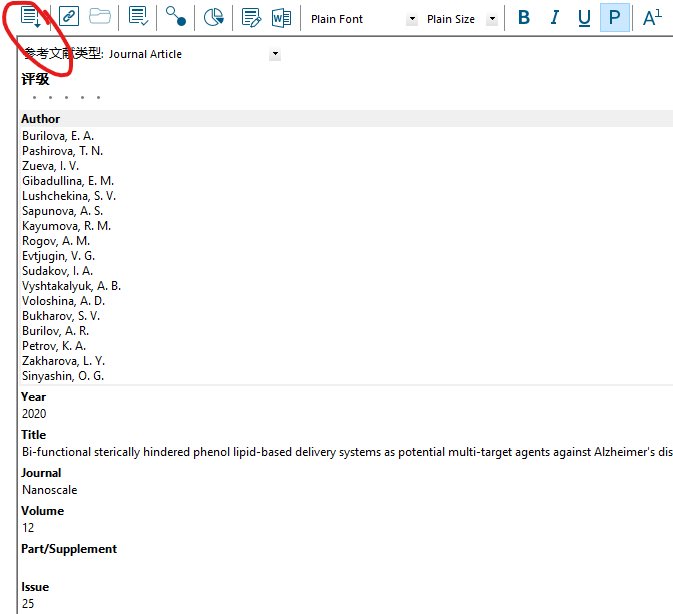Click the Year field label

pos(33,397)
